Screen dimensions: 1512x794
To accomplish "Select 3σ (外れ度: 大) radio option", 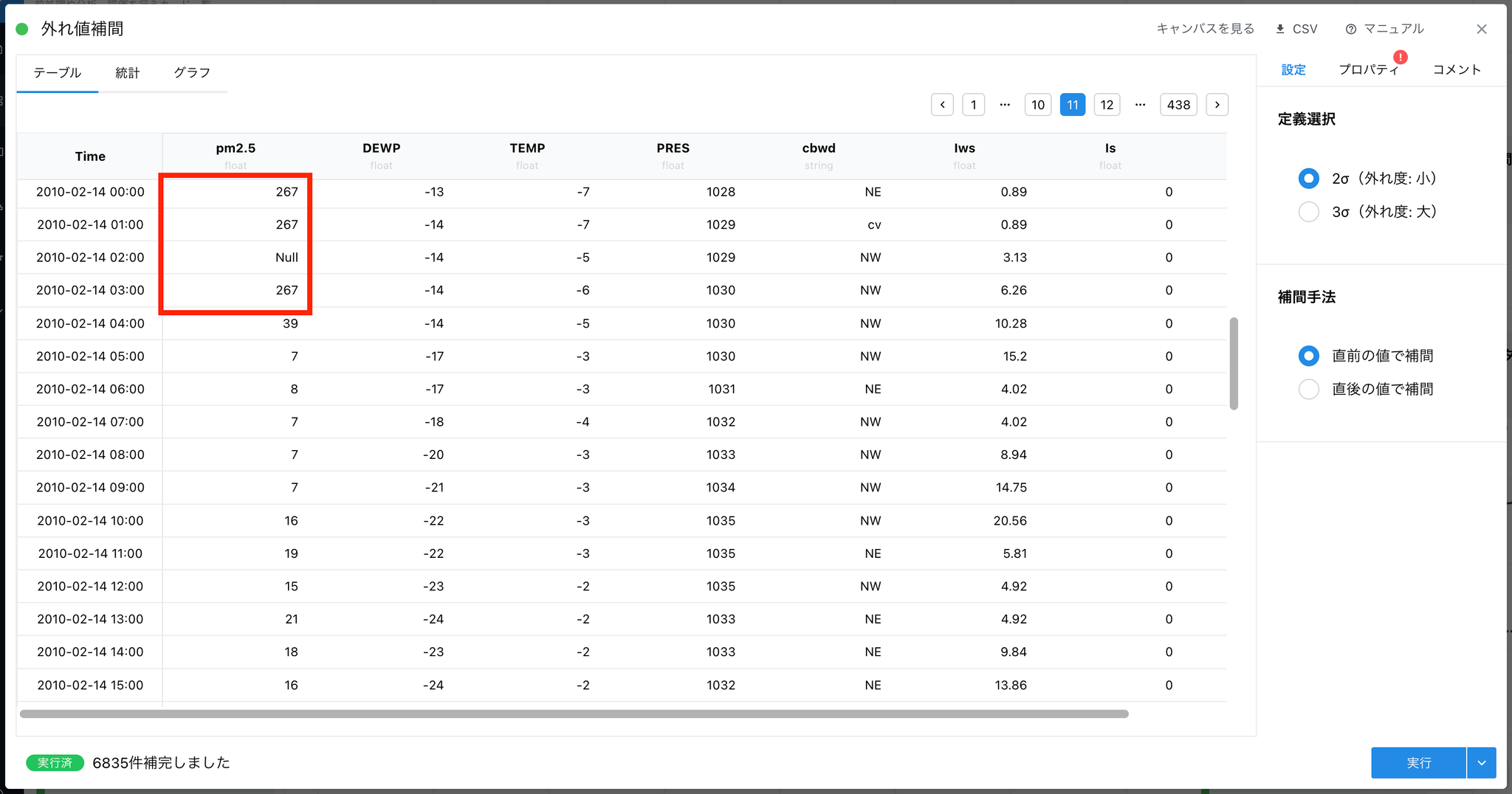I will [x=1309, y=212].
